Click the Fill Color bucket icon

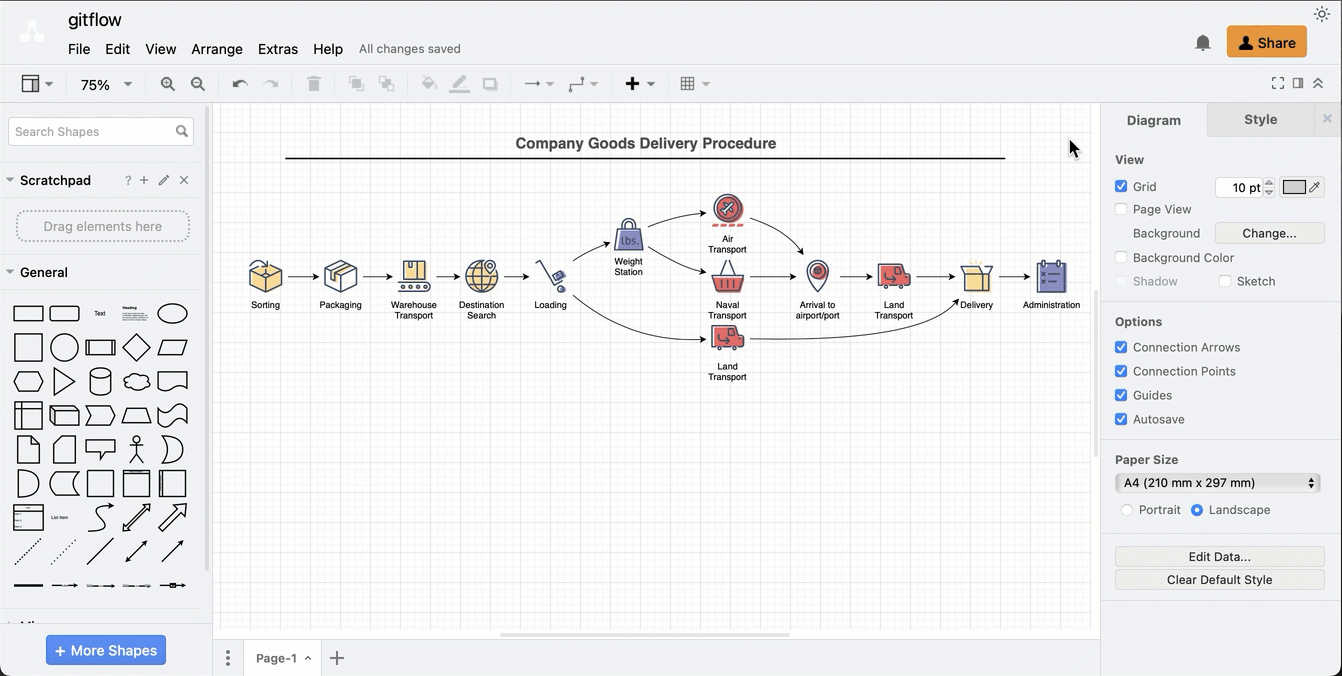point(429,84)
